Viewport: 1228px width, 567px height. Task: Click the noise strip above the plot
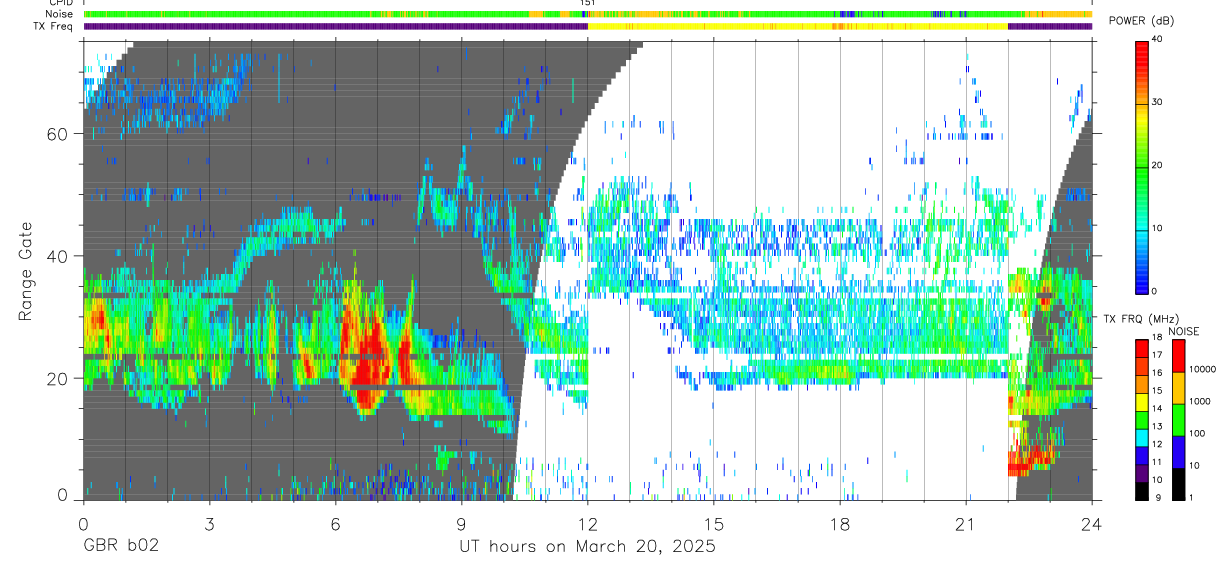587,14
